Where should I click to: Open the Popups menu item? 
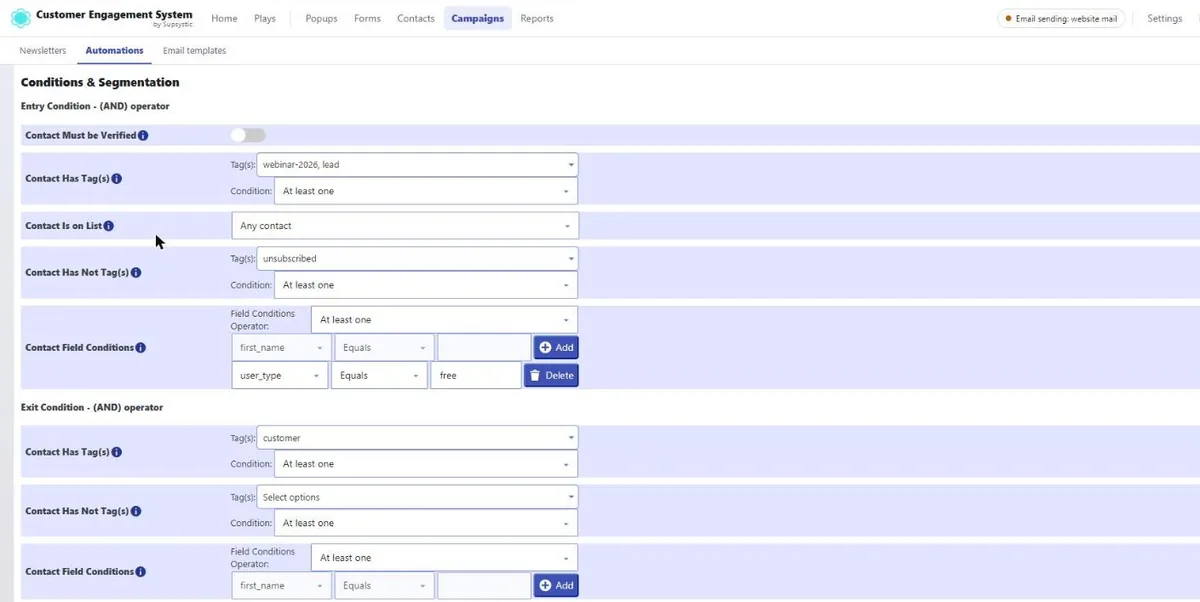pyautogui.click(x=321, y=19)
